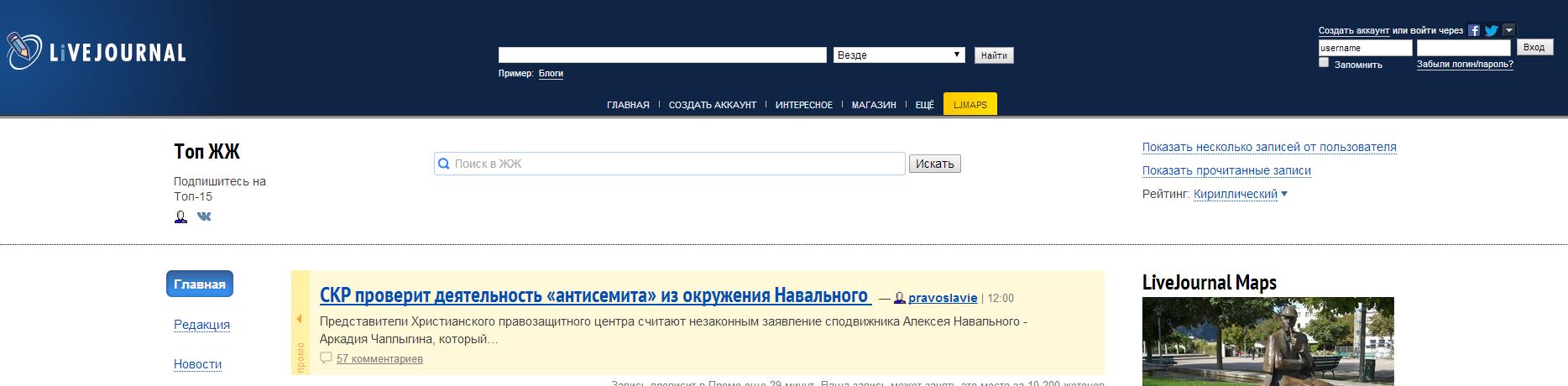Select the Главная sidebar tab

pyautogui.click(x=200, y=284)
